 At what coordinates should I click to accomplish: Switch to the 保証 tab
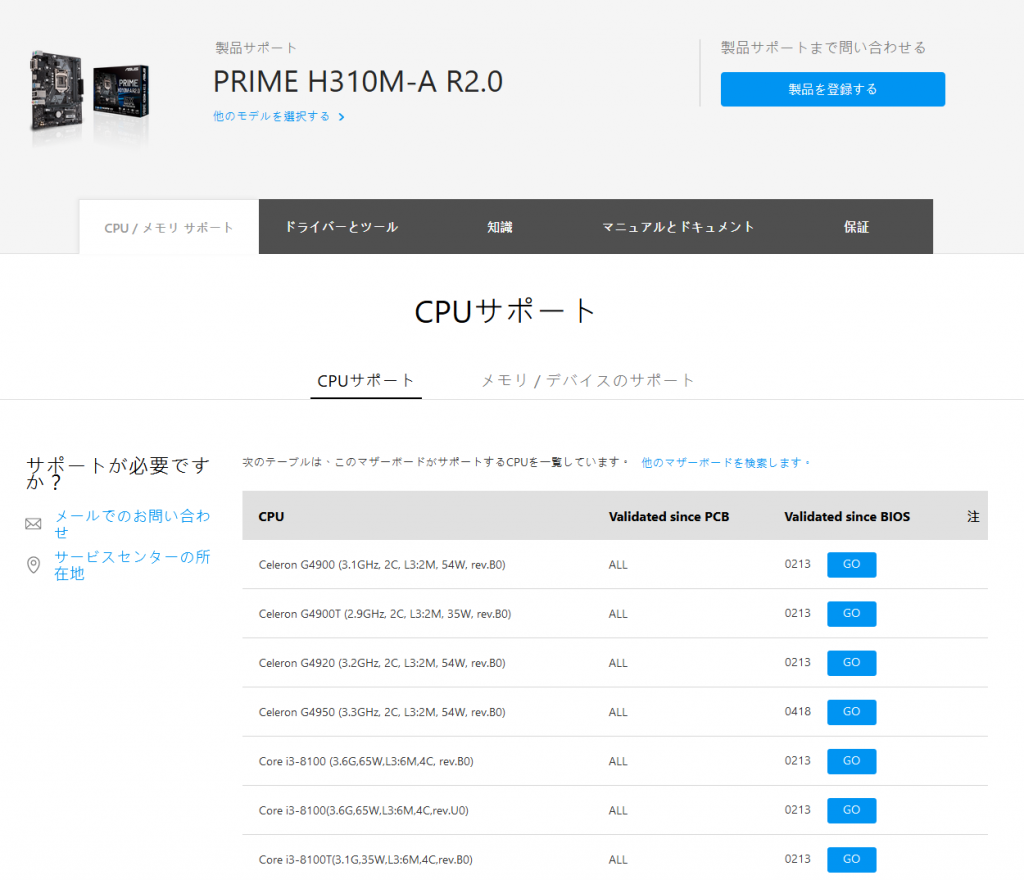coord(856,227)
